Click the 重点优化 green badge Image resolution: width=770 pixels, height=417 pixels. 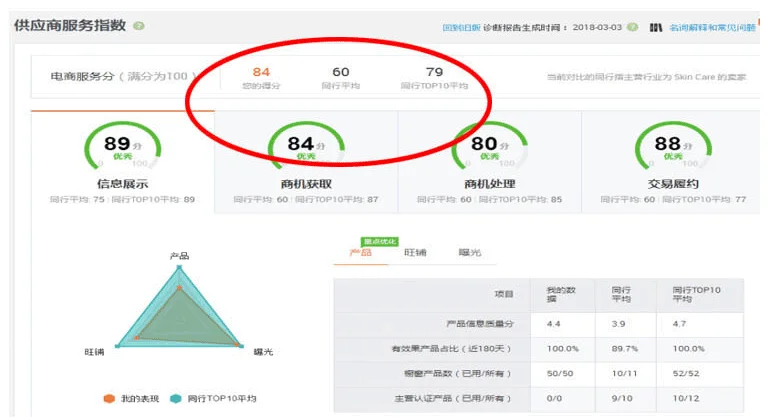(380, 242)
